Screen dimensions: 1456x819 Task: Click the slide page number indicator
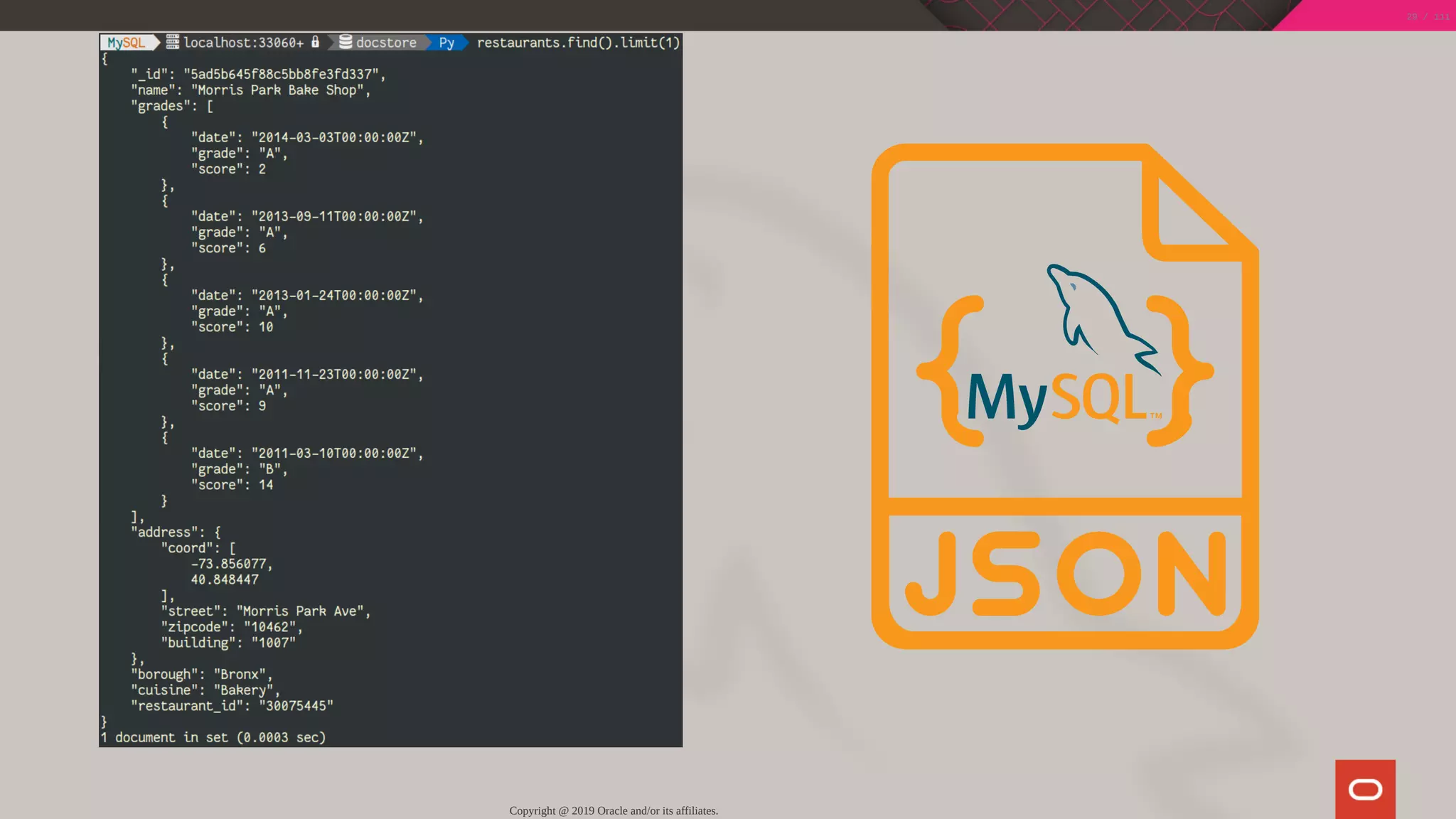click(1428, 16)
